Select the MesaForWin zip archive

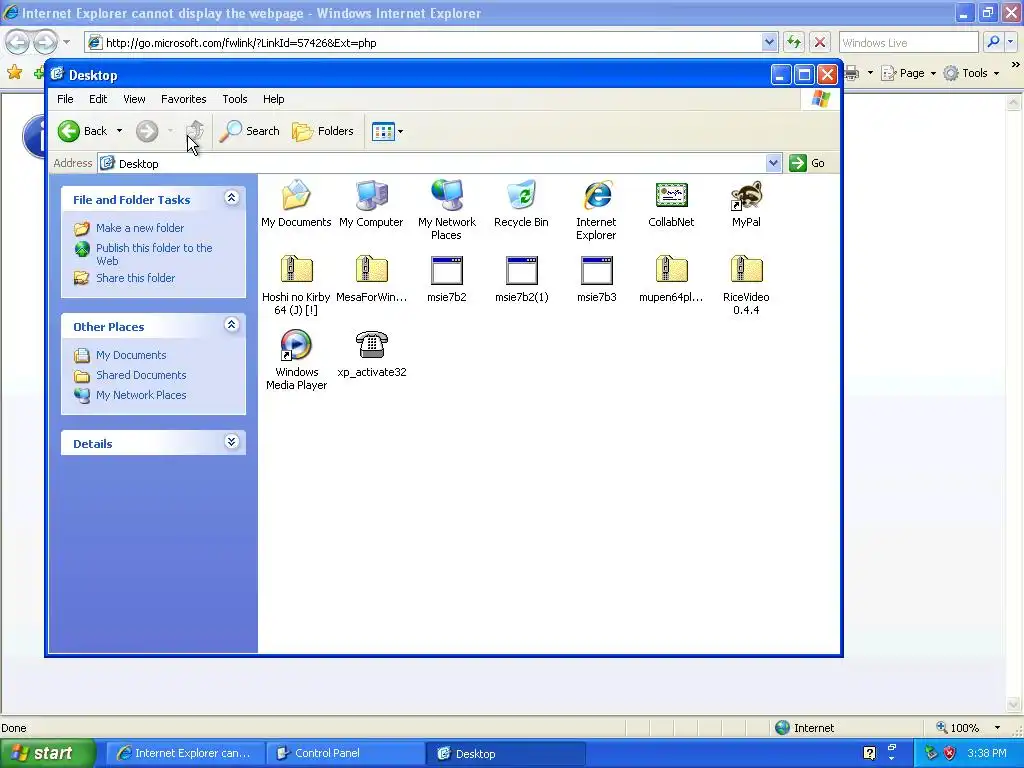[371, 279]
